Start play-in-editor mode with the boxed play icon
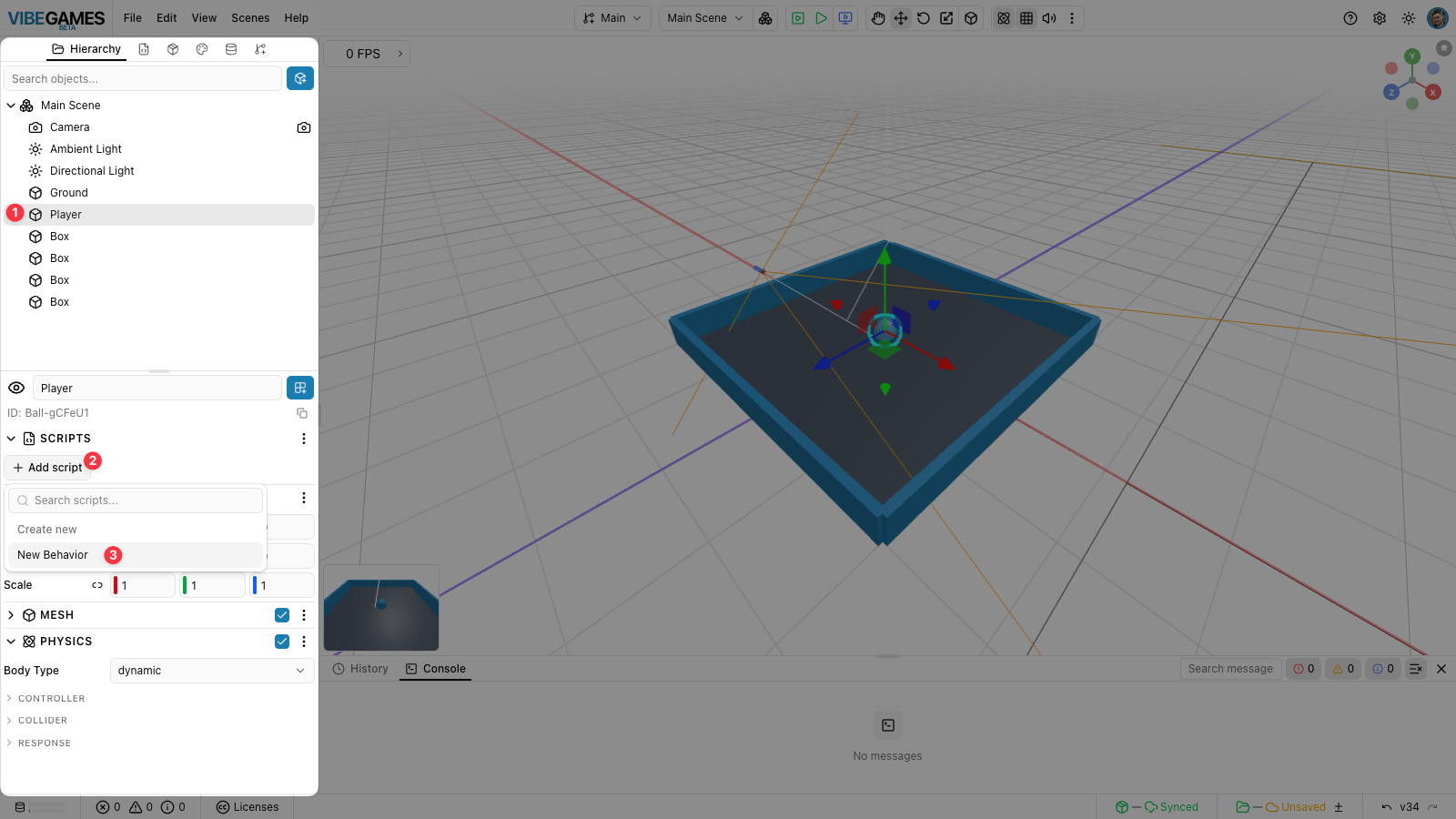Viewport: 1456px width, 819px height. 798,18
